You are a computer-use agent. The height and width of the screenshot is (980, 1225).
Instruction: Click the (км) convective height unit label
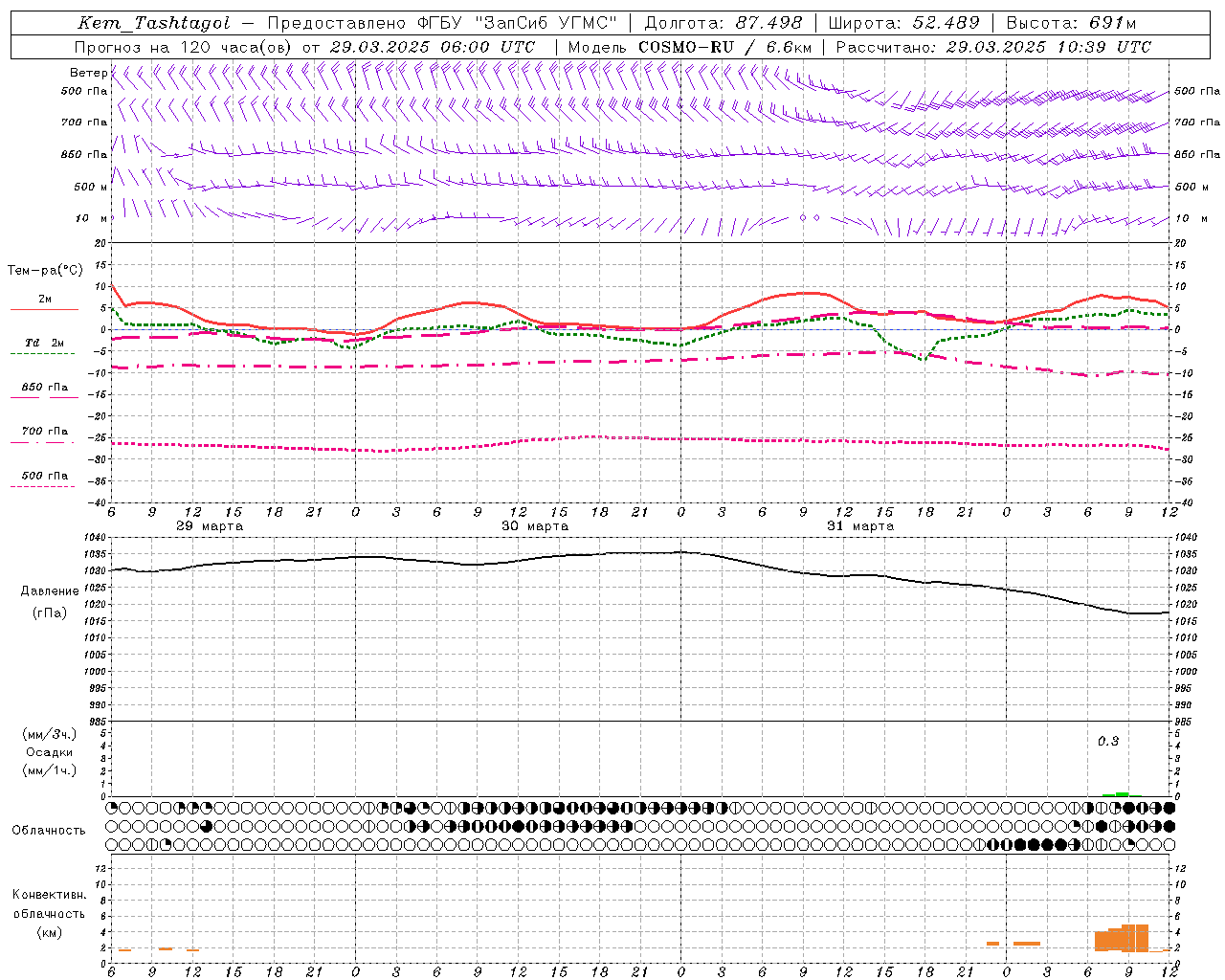50,932
